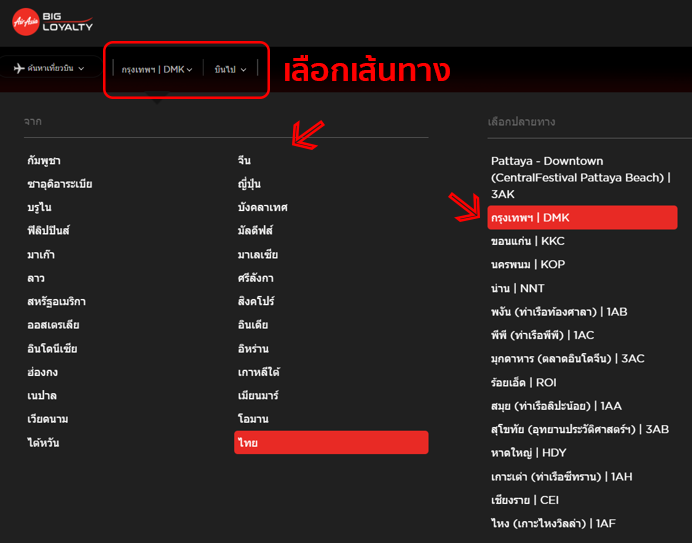Choose อินเดีย in the country column
This screenshot has height=543, width=692.
point(253,325)
